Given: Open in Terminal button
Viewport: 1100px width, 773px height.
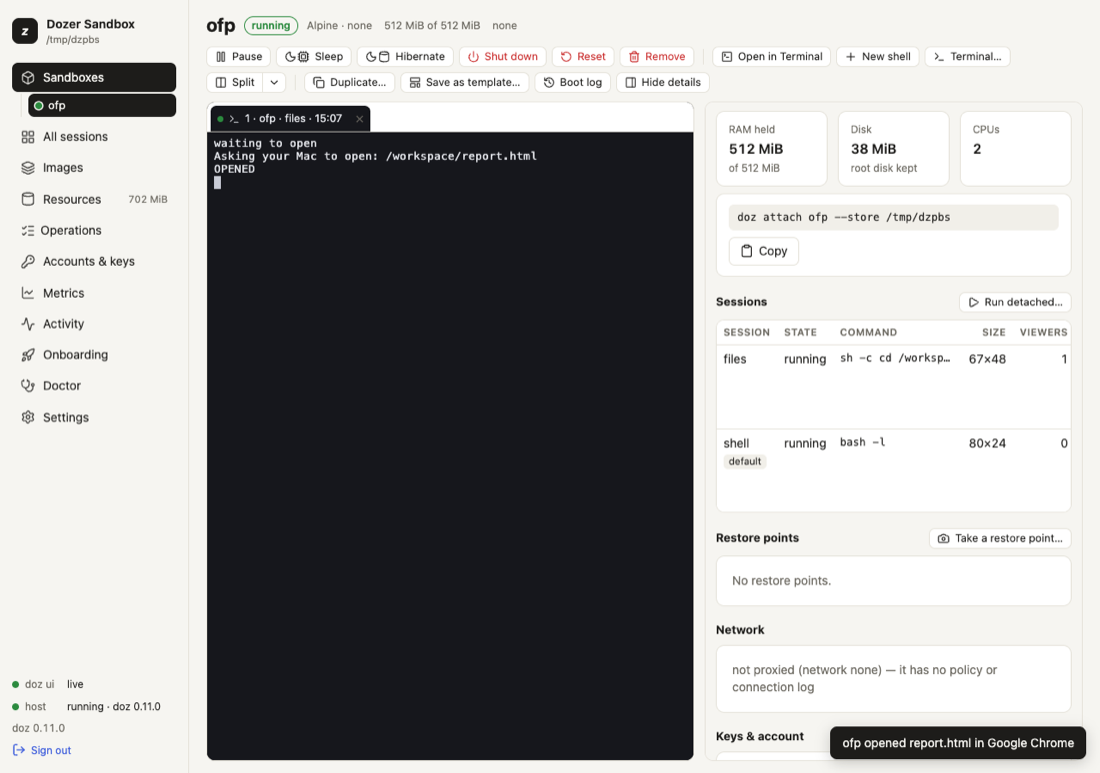Looking at the screenshot, I should point(772,57).
